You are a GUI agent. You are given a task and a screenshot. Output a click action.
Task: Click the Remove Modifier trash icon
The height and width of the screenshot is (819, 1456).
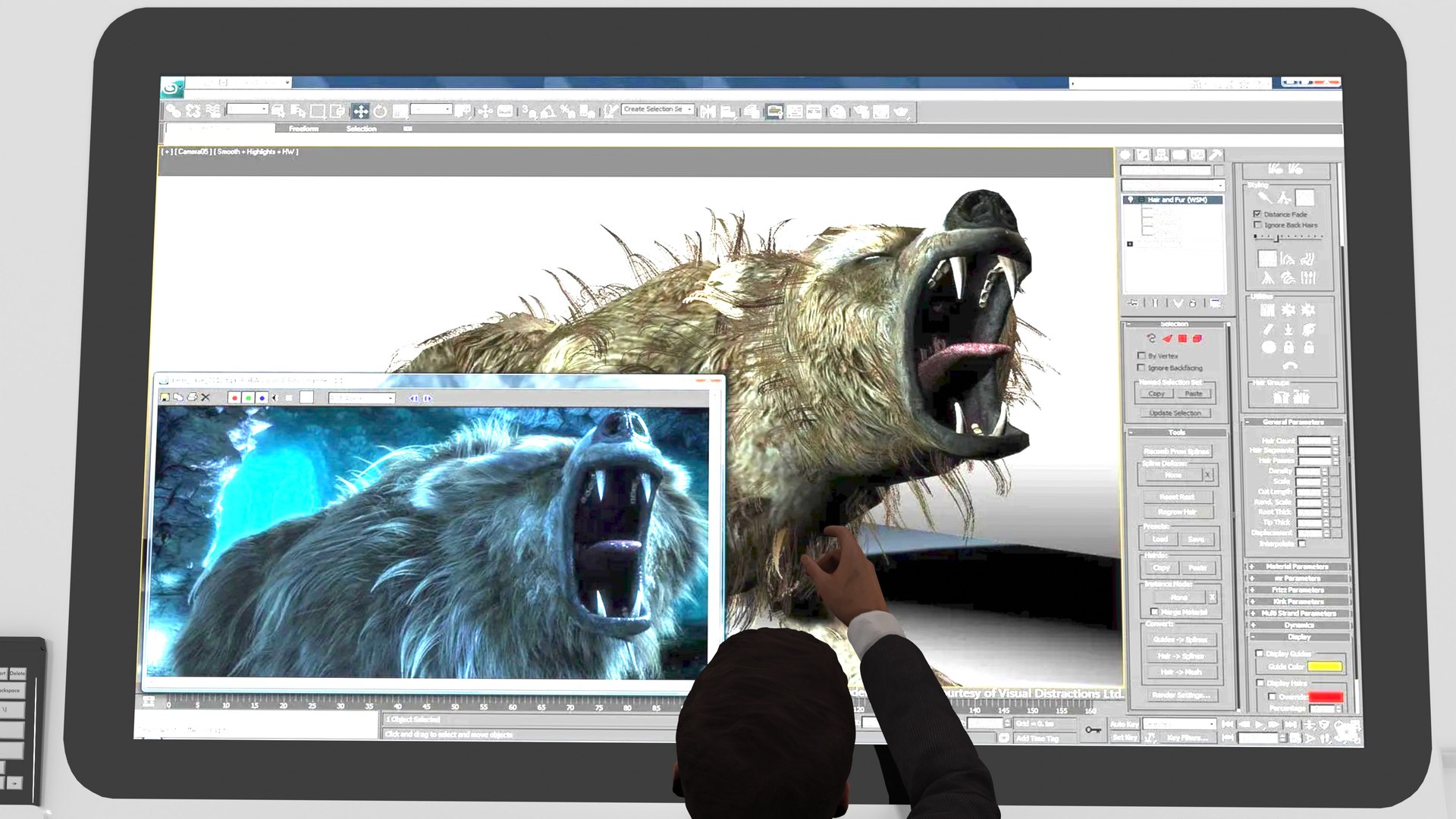tap(1193, 303)
